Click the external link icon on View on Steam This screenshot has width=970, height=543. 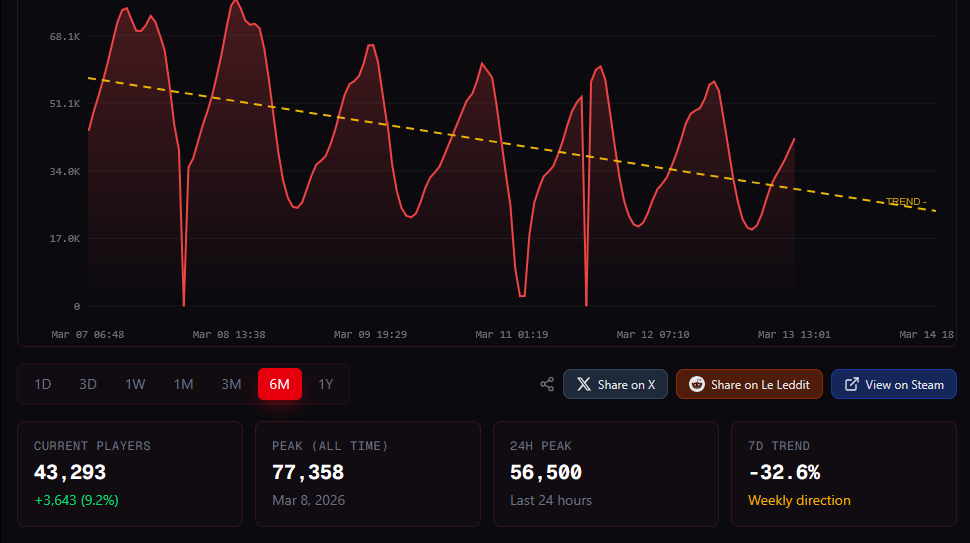tap(852, 384)
